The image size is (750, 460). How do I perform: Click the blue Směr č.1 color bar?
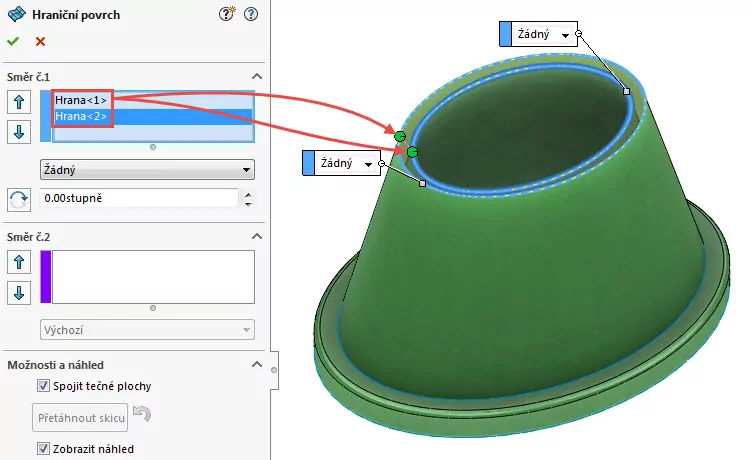pyautogui.click(x=45, y=116)
